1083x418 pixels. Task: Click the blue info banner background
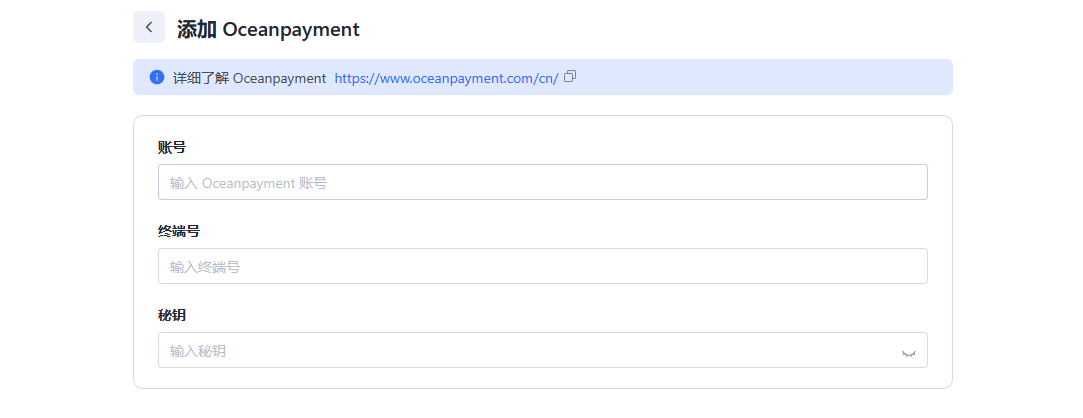tap(760, 77)
